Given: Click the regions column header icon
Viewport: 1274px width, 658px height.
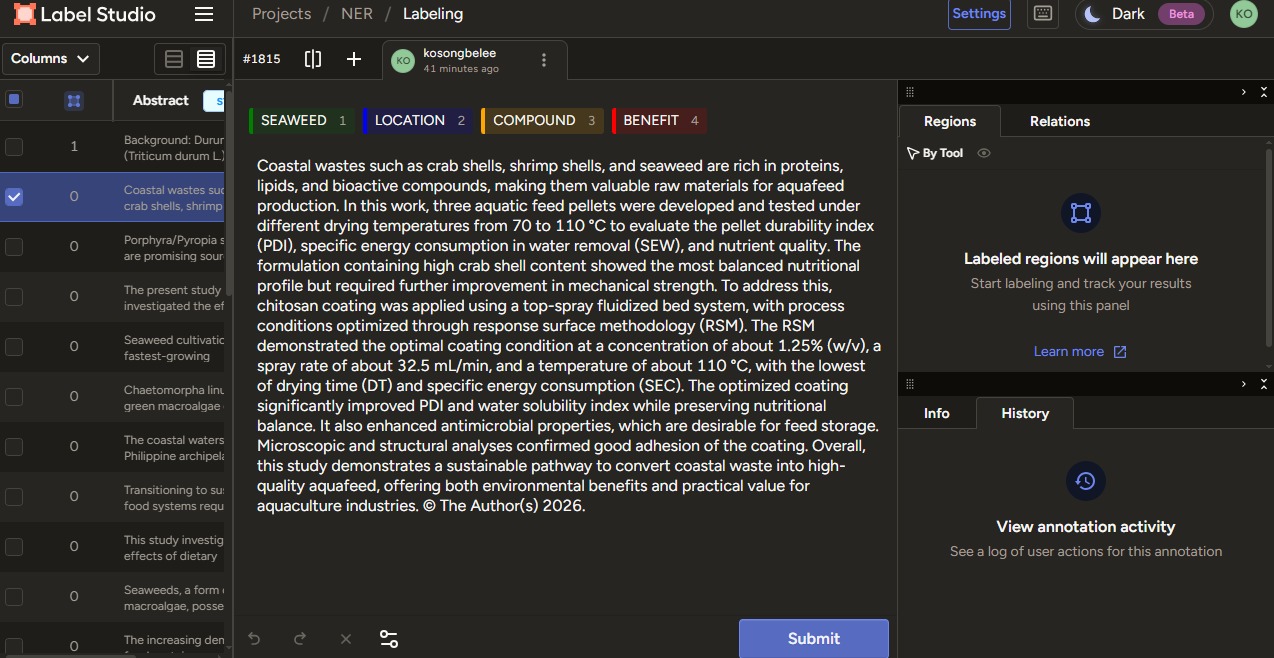Looking at the screenshot, I should [74, 100].
